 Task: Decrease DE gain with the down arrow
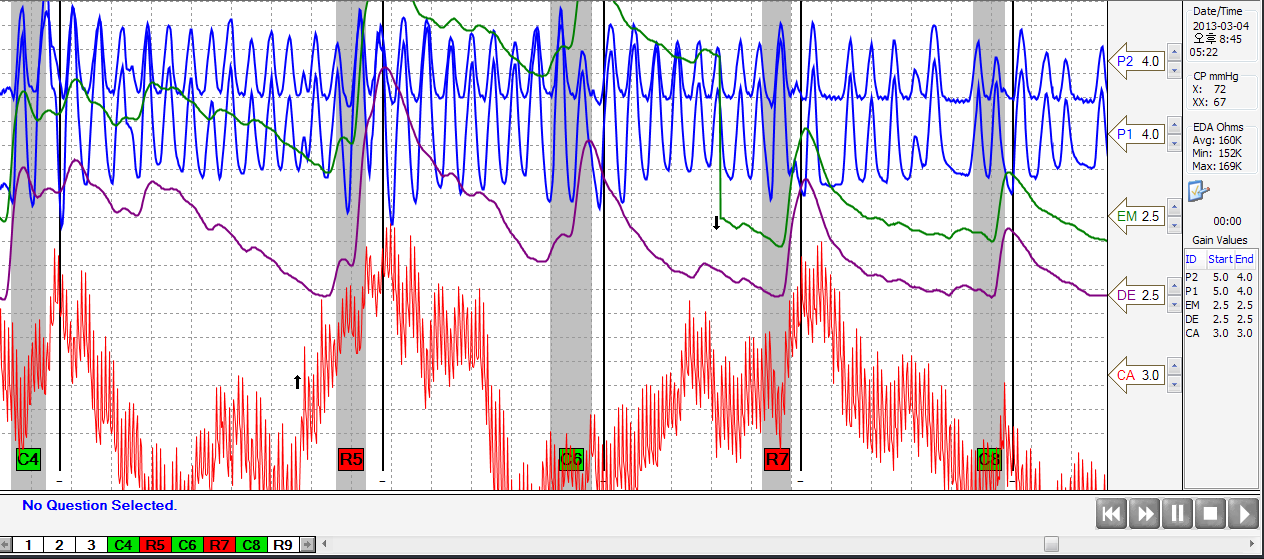pos(1174,304)
